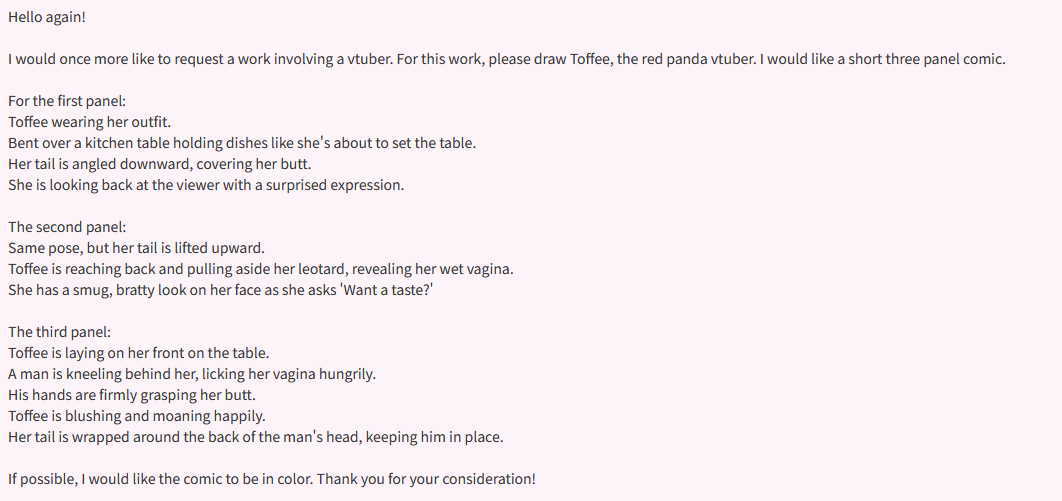Click the line "Toffee is laying on her front"

[139, 353]
